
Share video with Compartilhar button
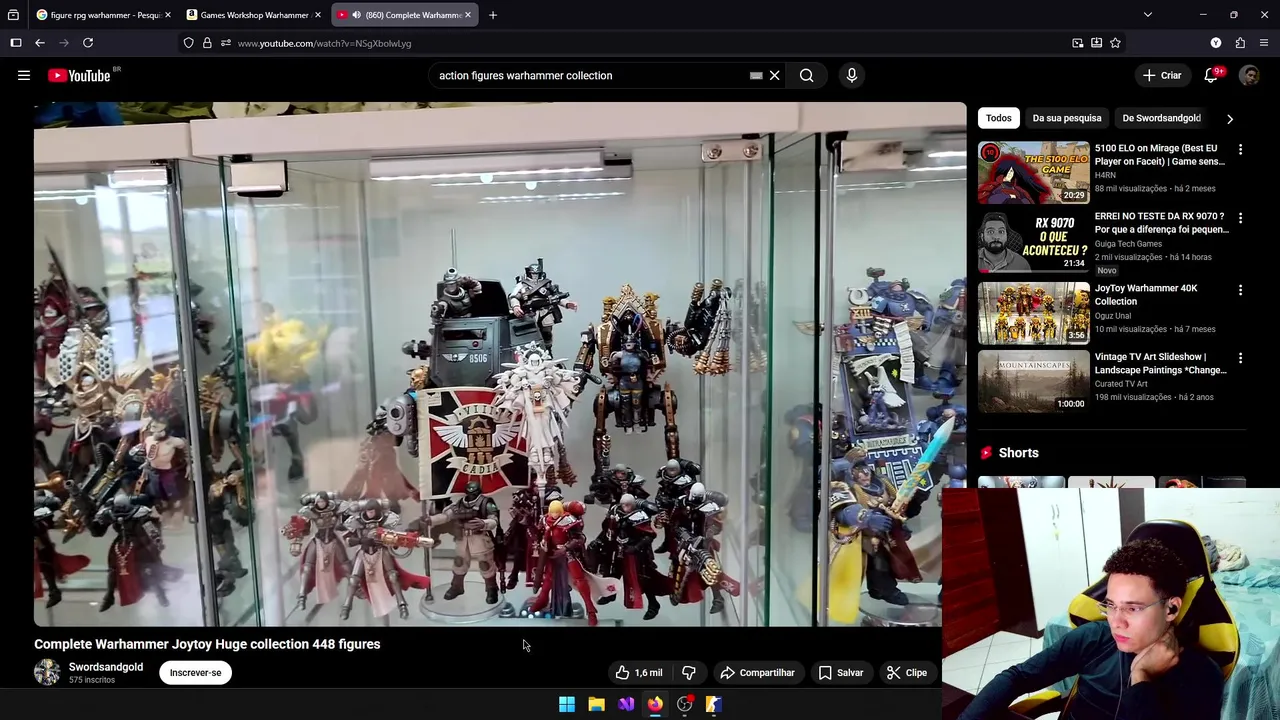coord(757,673)
